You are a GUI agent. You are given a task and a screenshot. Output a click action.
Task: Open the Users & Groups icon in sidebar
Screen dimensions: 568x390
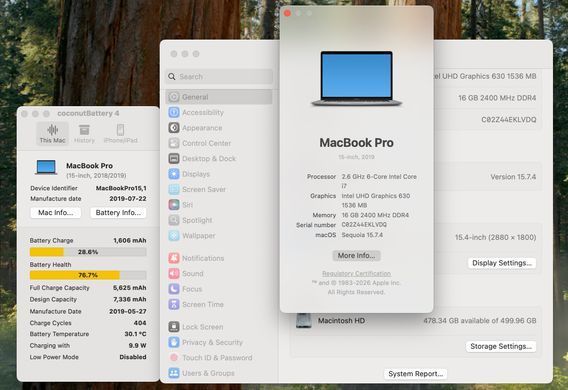tap(174, 373)
